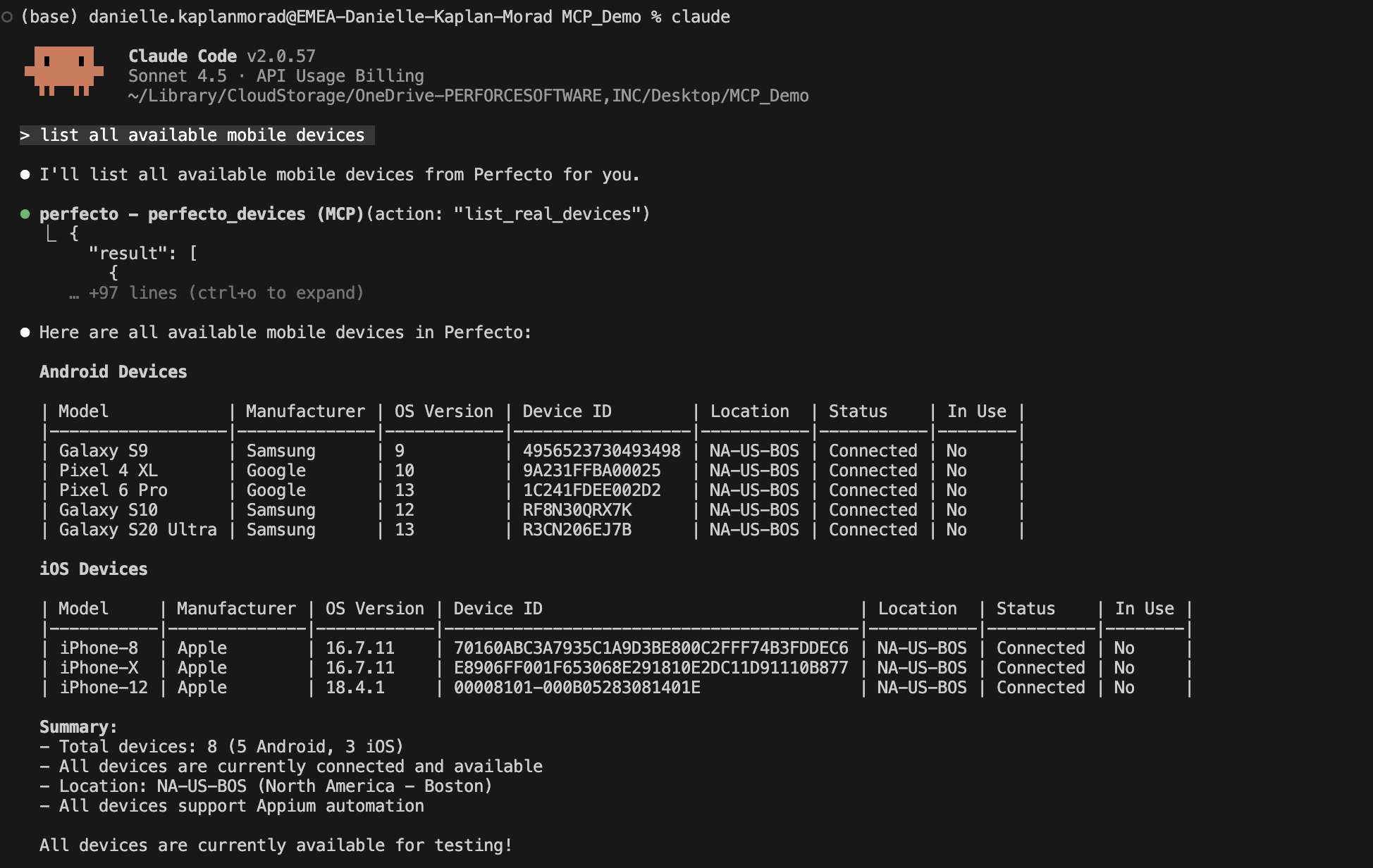The width and height of the screenshot is (1373, 868).
Task: Click the bullet before "Here are all available"
Action: point(25,333)
